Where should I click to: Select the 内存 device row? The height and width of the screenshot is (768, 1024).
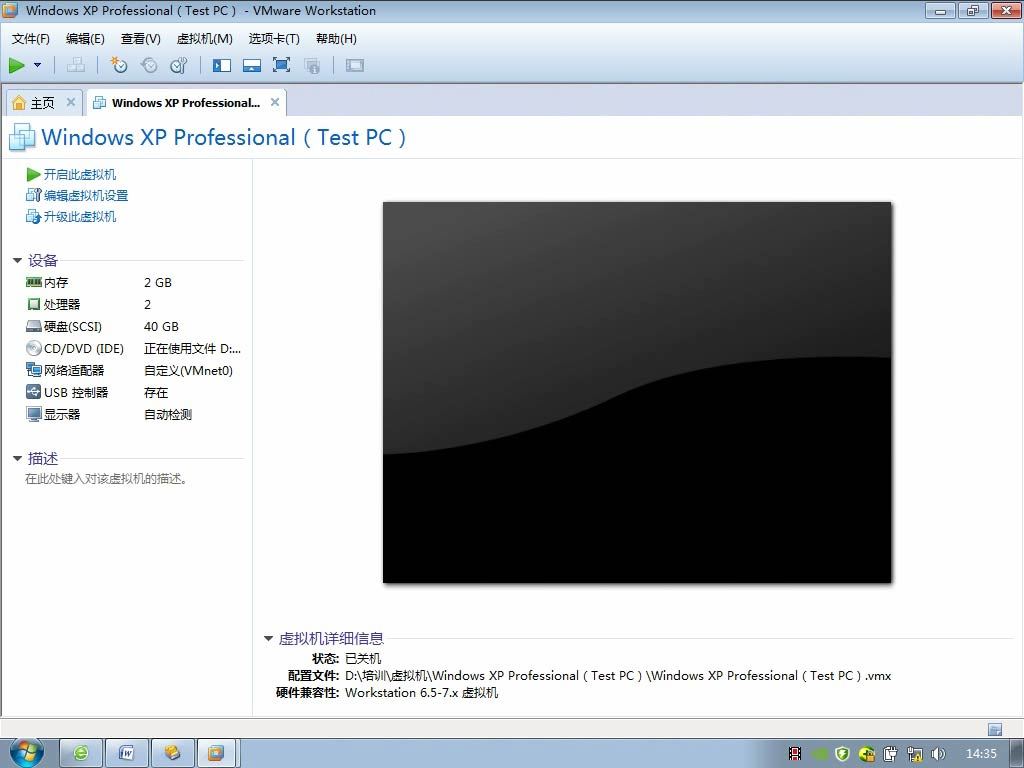133,283
